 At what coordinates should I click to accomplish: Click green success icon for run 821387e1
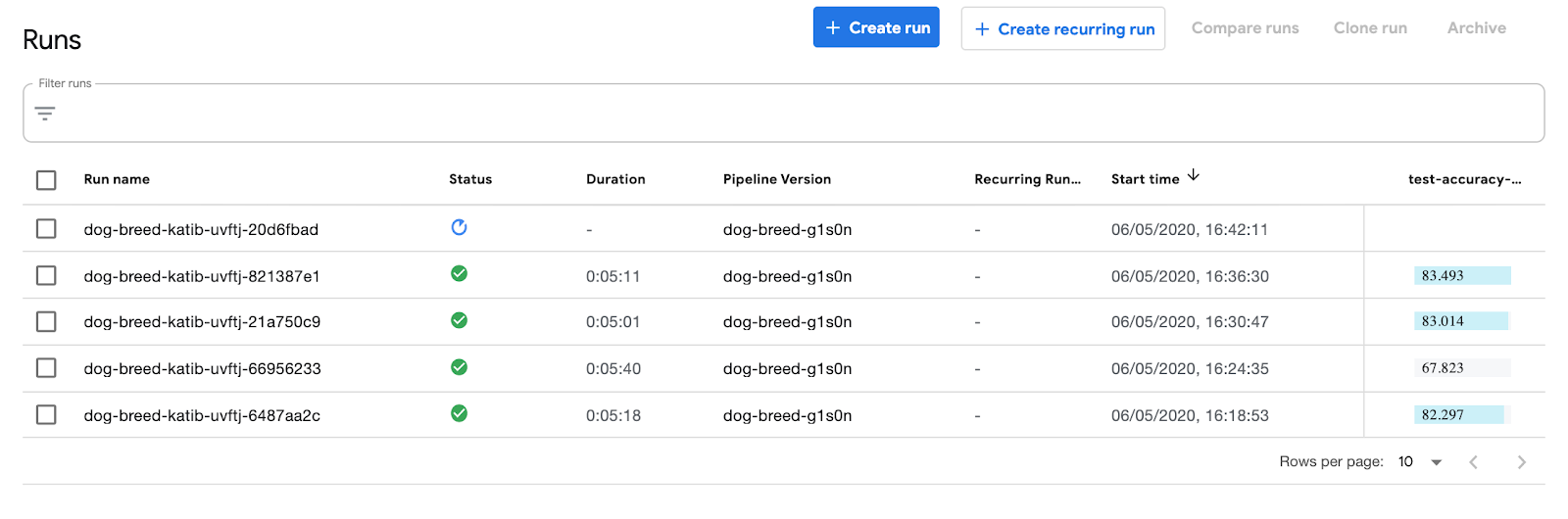click(x=459, y=274)
